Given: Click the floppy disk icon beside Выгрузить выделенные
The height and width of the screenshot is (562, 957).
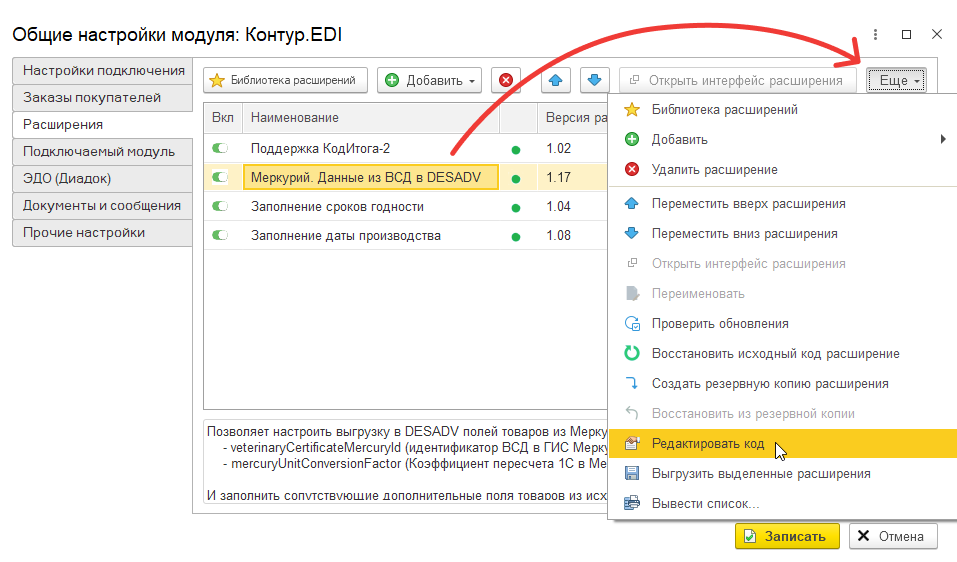Looking at the screenshot, I should (632, 474).
